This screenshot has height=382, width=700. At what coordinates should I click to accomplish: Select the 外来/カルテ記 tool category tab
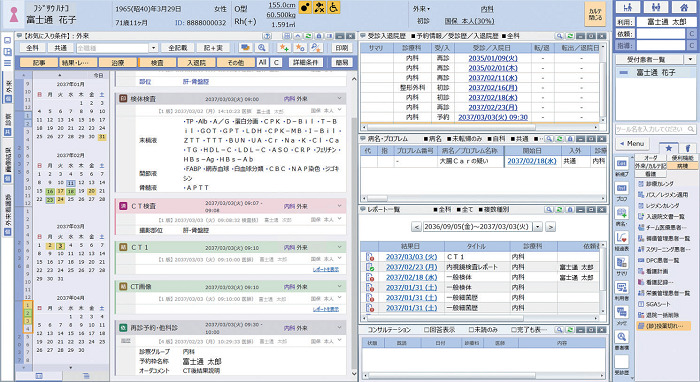click(x=650, y=166)
